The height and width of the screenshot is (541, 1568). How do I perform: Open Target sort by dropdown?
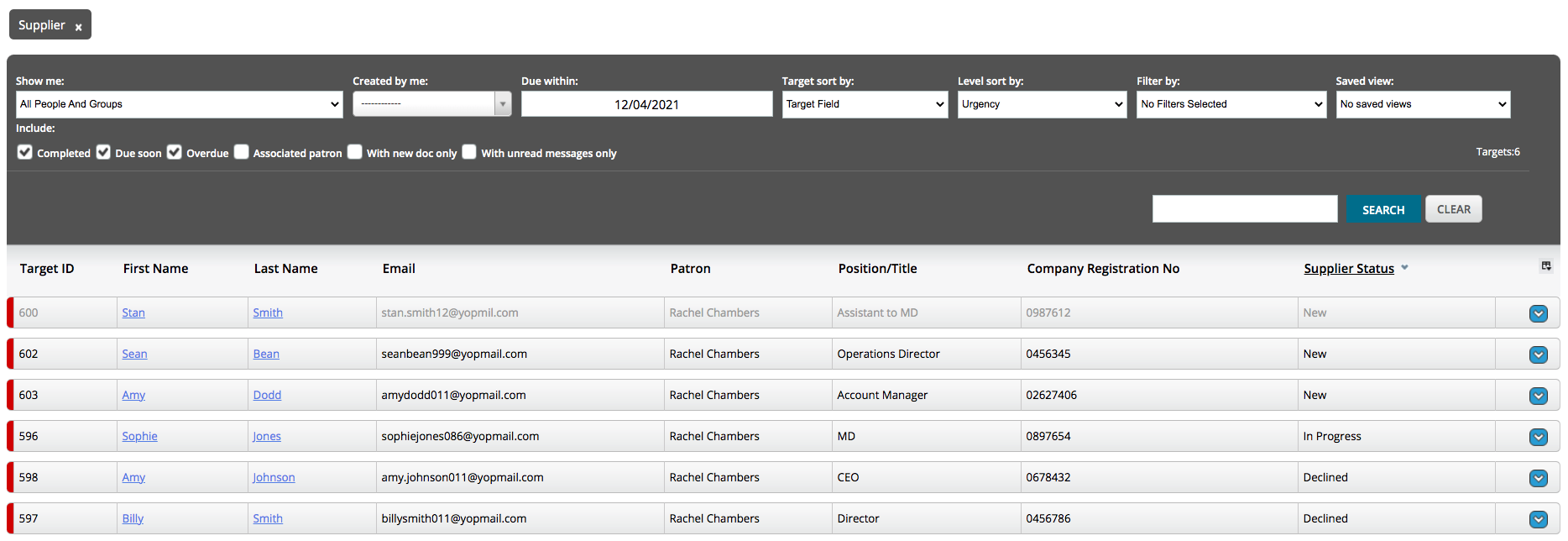coord(865,104)
